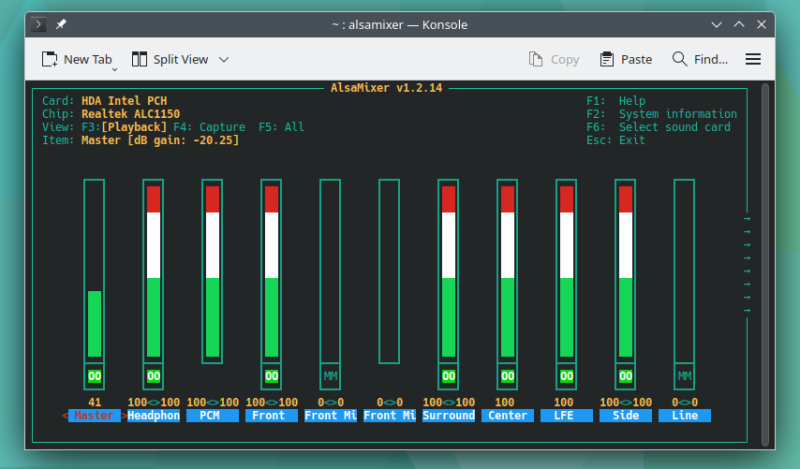The width and height of the screenshot is (800, 469).
Task: Toggle the Front channel mute indicator
Action: [271, 376]
